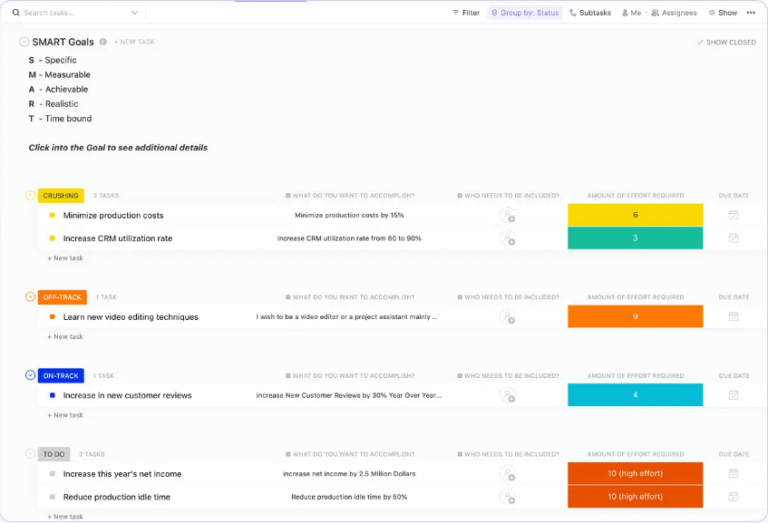768x523 pixels.
Task: Add assignee to Minimize production costs
Action: [507, 215]
